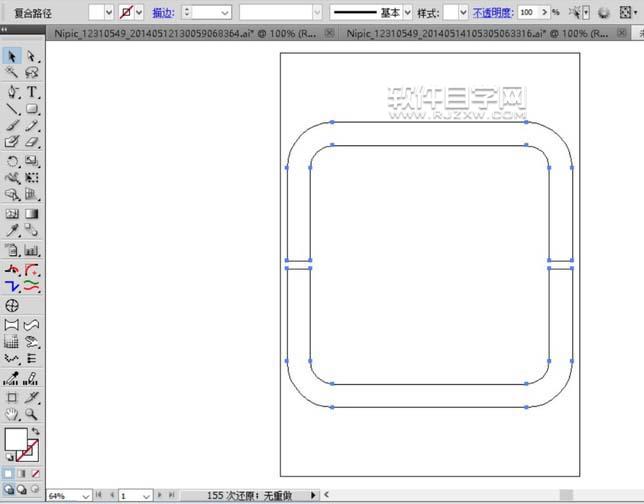Set paint mode to Gradient
Image resolution: width=644 pixels, height=504 pixels.
[22, 474]
